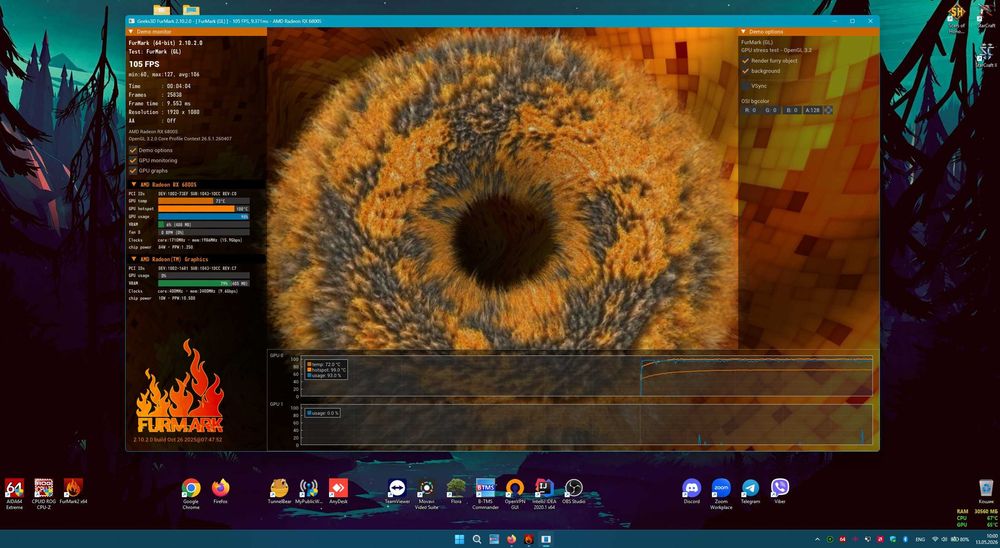Click Fan 0 RPM bar
1000x548 pixels.
tap(203, 232)
